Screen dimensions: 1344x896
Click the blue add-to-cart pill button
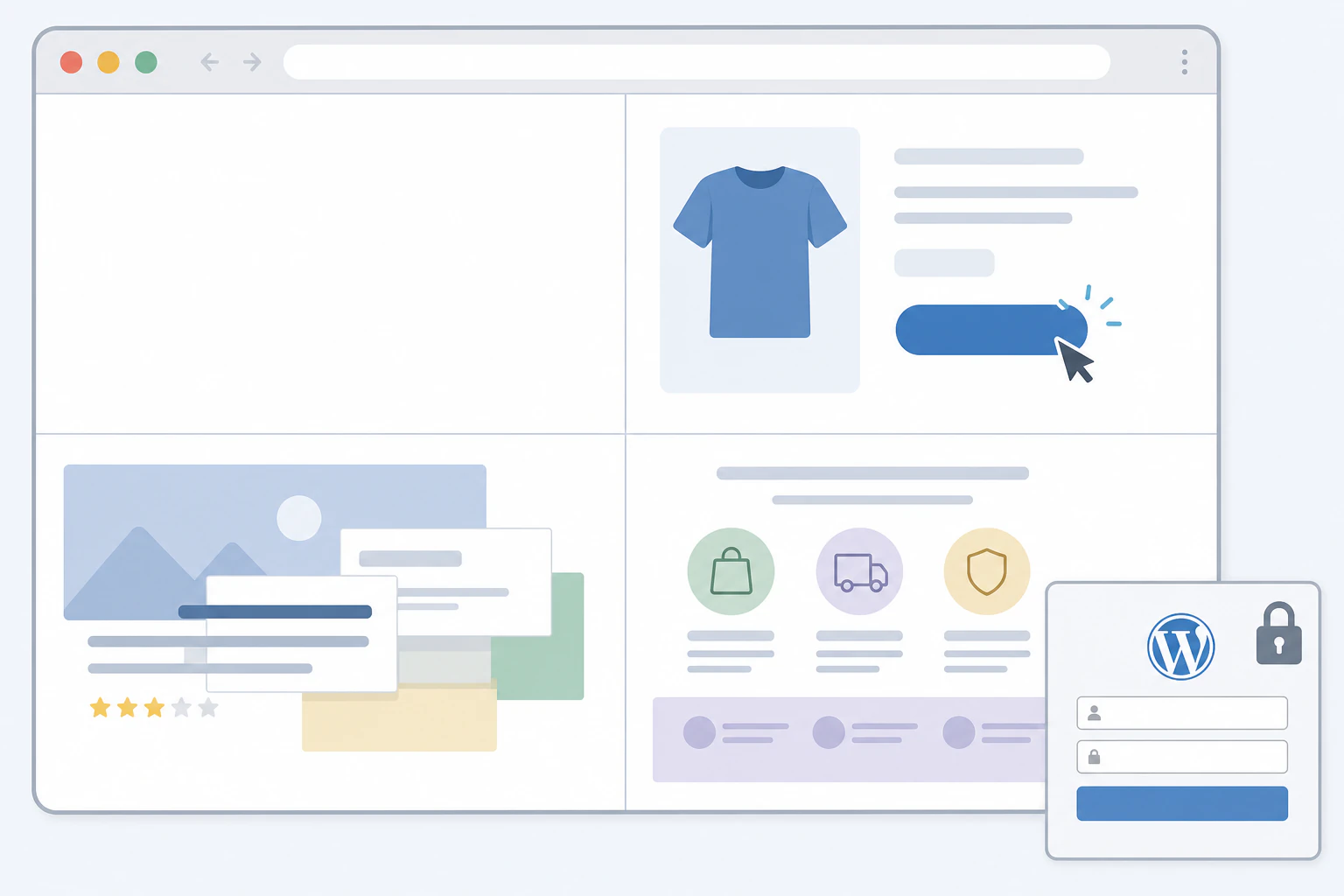tap(990, 330)
